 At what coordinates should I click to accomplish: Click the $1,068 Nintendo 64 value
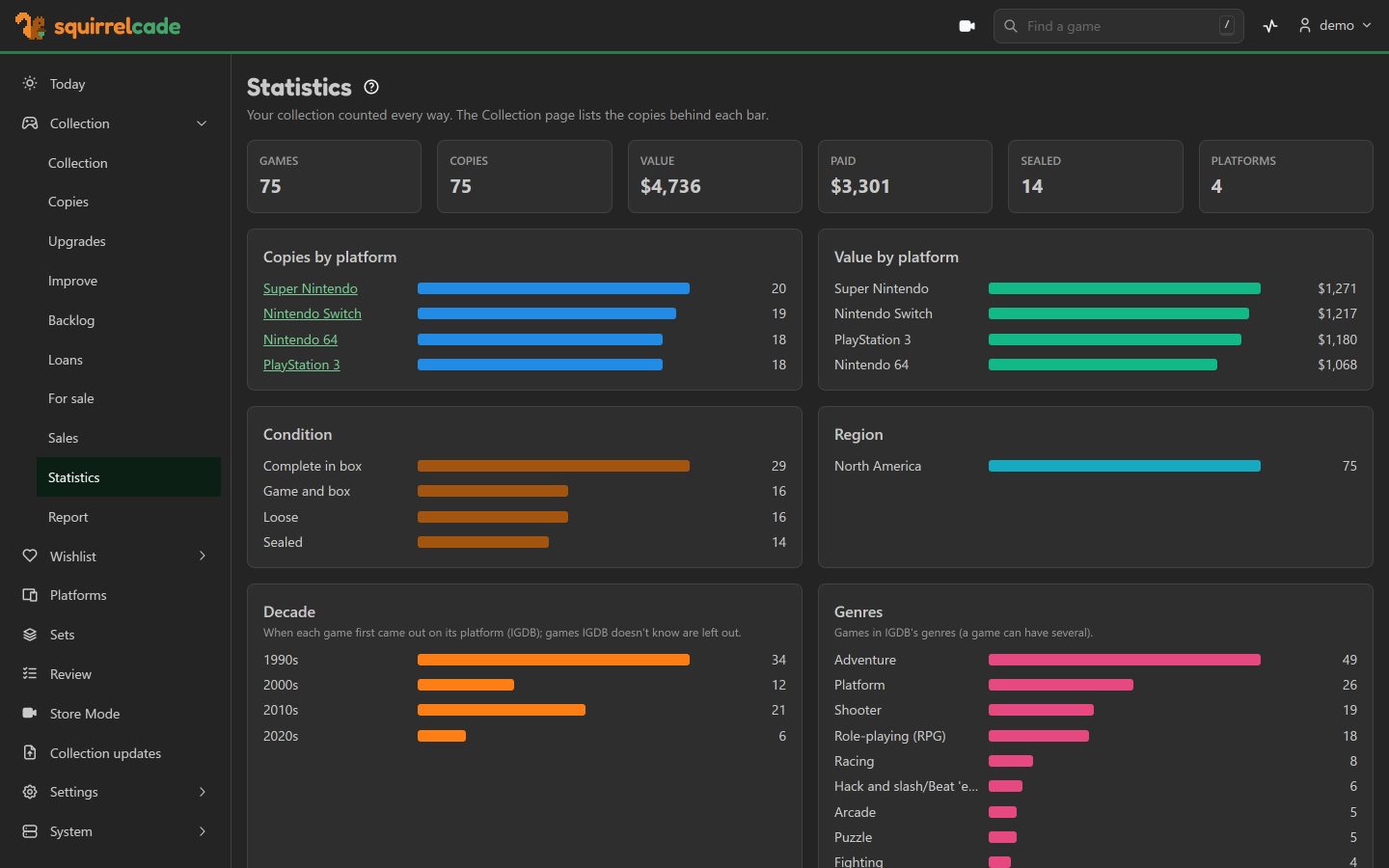click(1337, 365)
